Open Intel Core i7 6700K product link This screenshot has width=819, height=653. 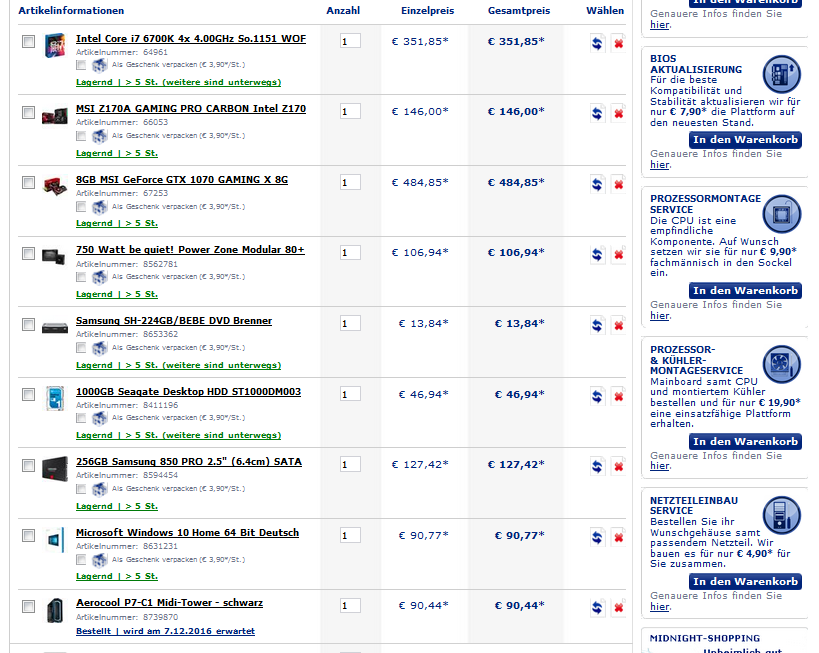191,39
